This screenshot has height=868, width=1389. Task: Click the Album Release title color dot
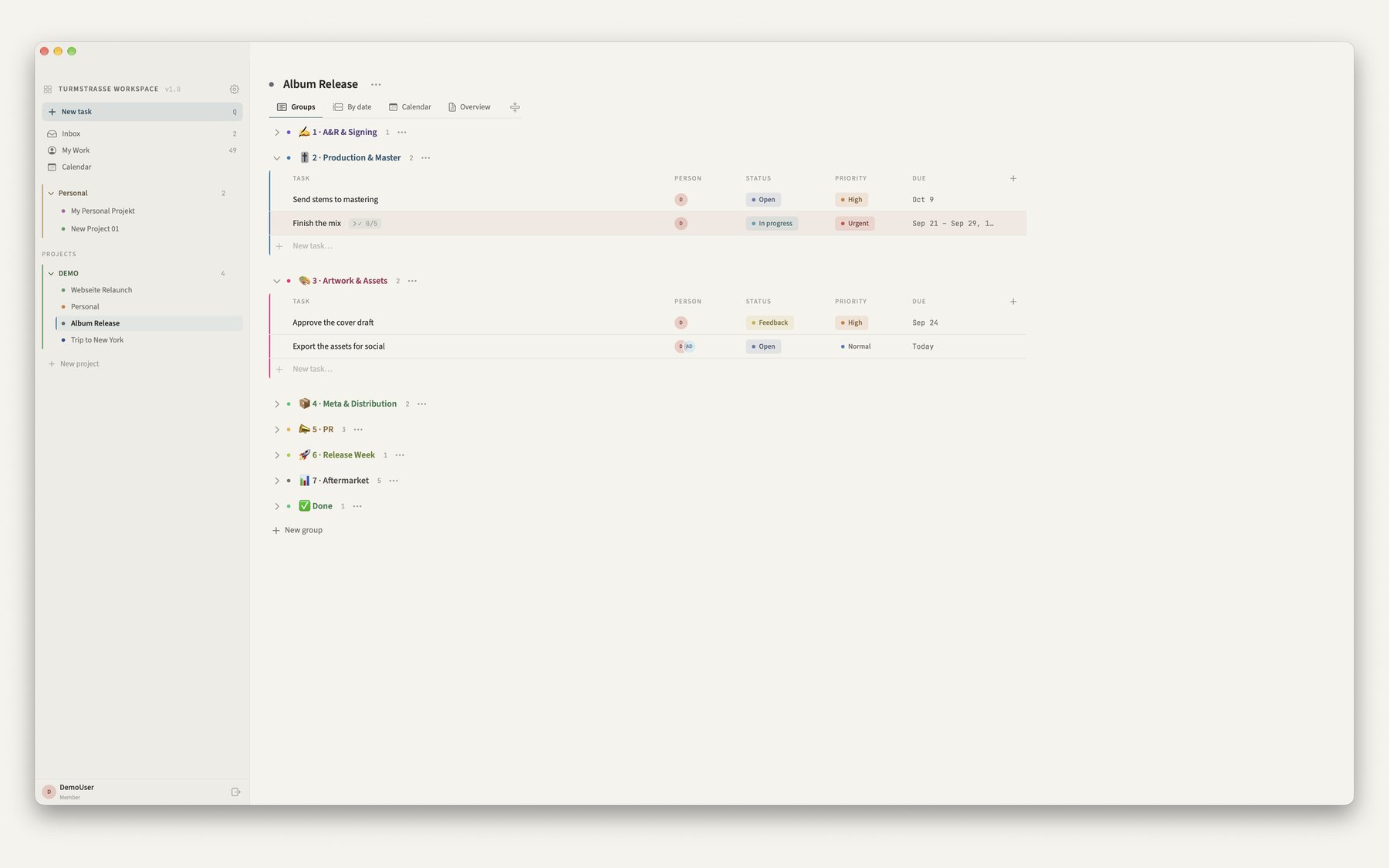click(272, 85)
